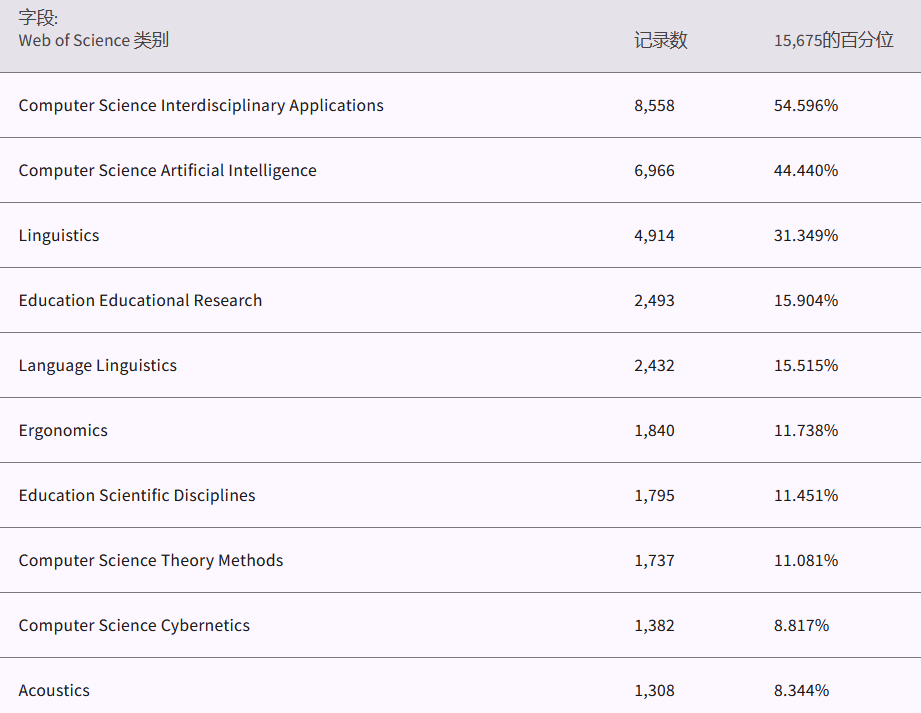Open the 1,840 record count
The height and width of the screenshot is (713, 921).
654,430
